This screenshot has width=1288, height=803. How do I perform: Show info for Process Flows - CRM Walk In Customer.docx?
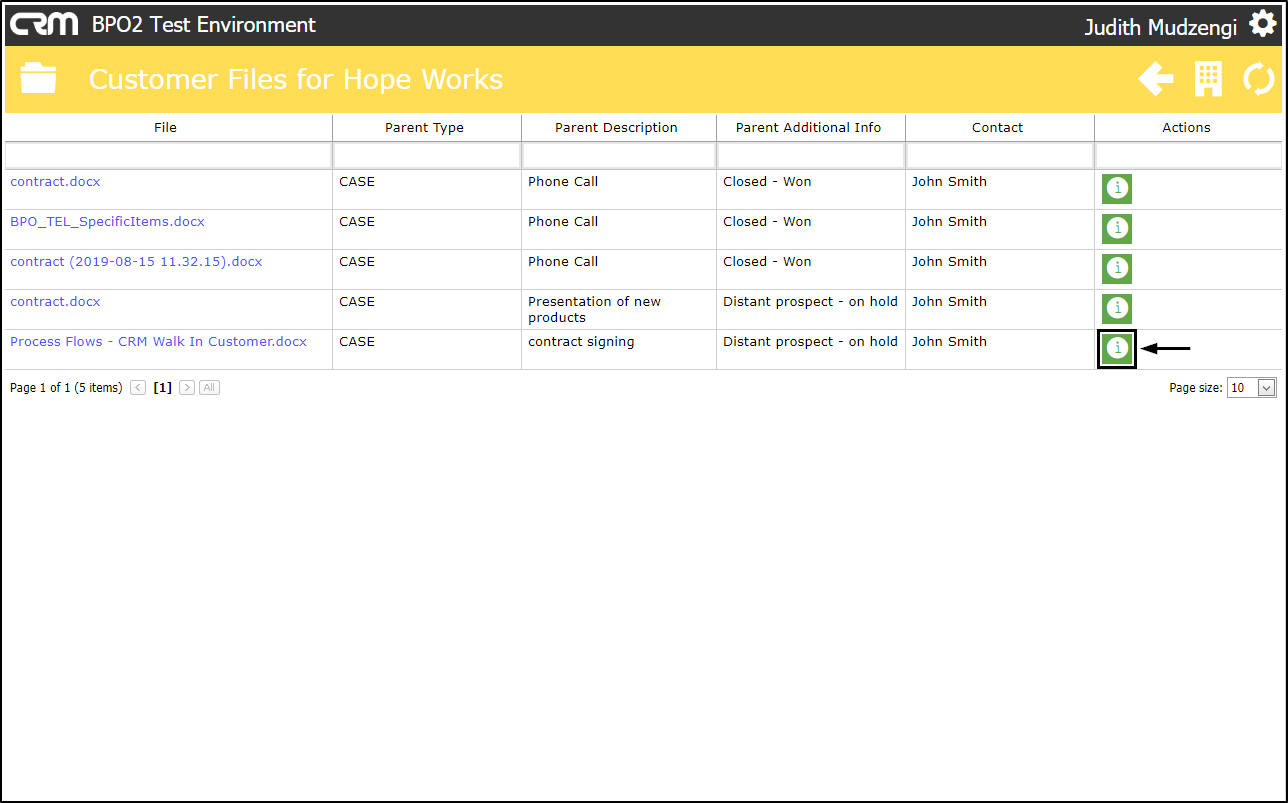pos(1117,349)
